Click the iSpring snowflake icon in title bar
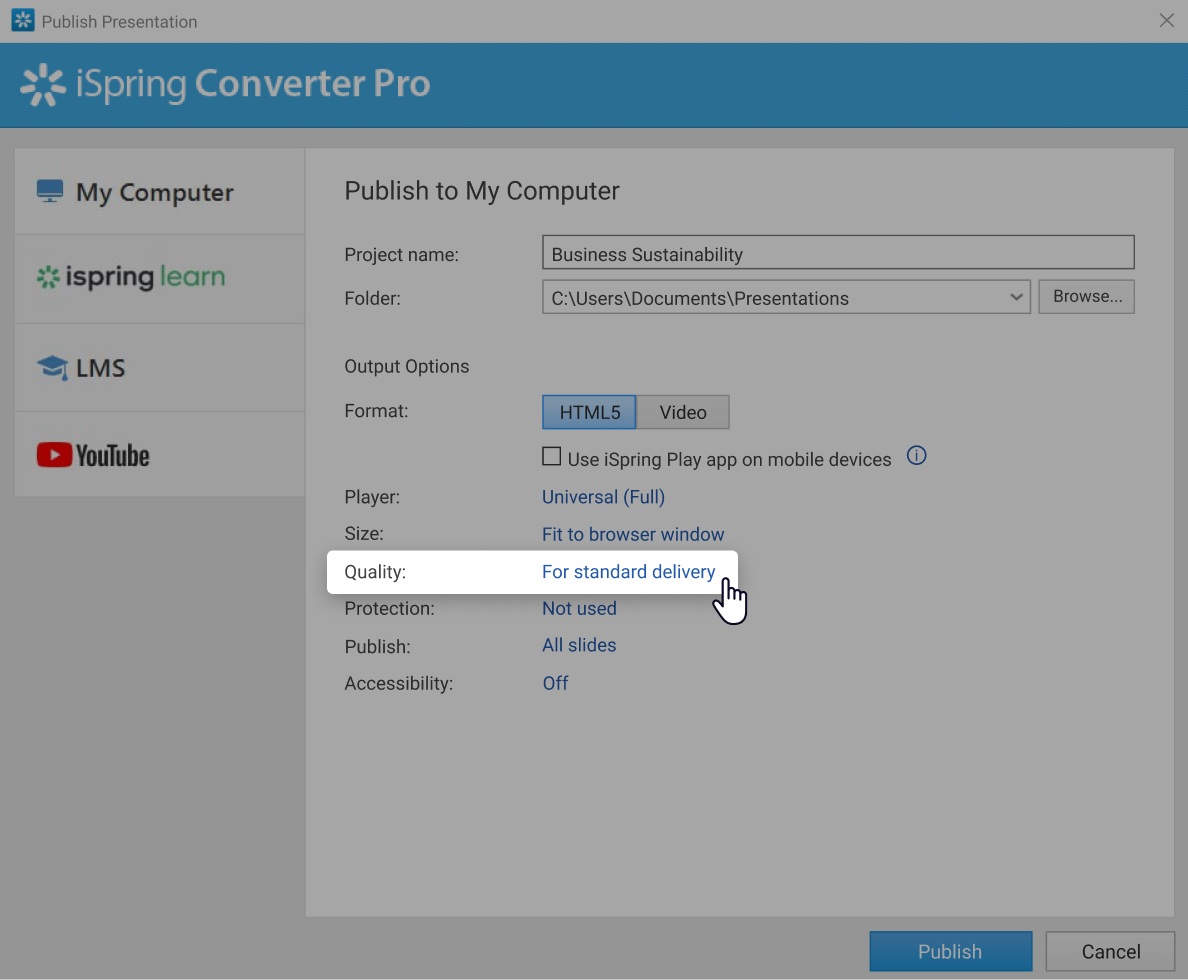Image resolution: width=1188 pixels, height=980 pixels. click(x=23, y=20)
